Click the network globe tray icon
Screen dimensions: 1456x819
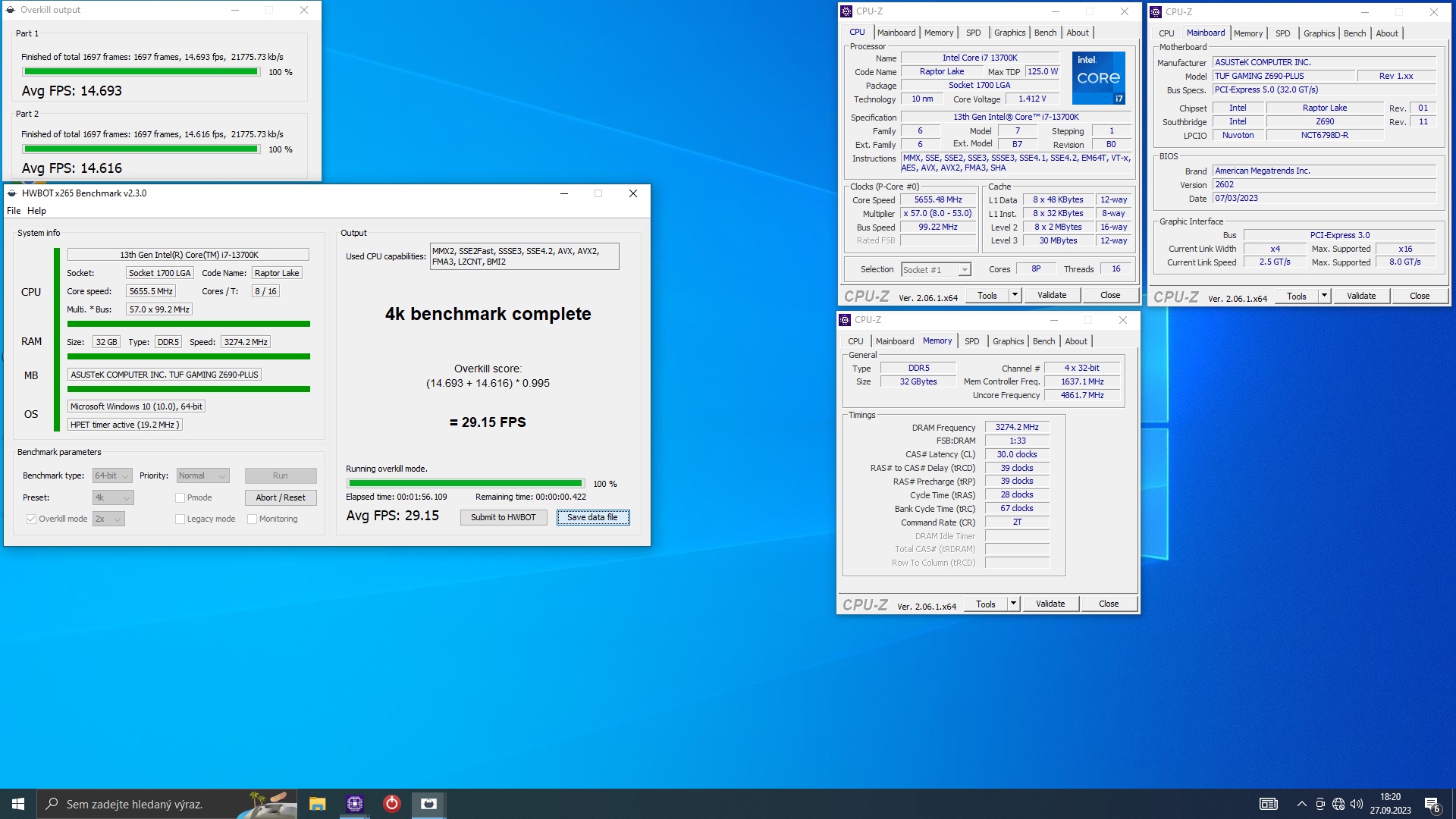coord(1338,804)
